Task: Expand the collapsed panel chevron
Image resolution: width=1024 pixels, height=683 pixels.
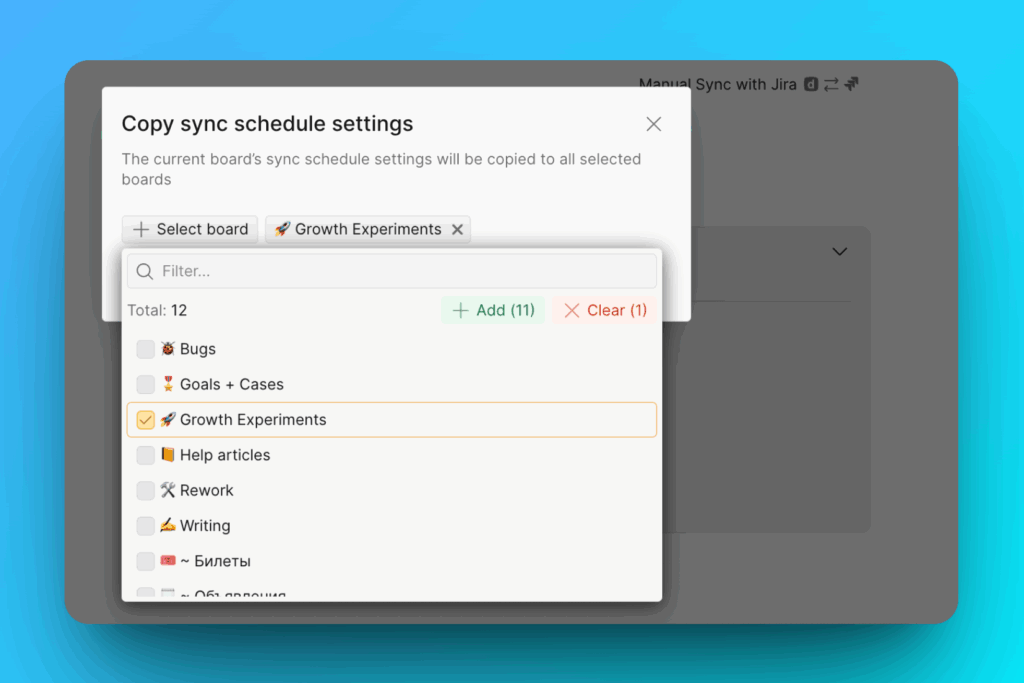Action: 839,251
